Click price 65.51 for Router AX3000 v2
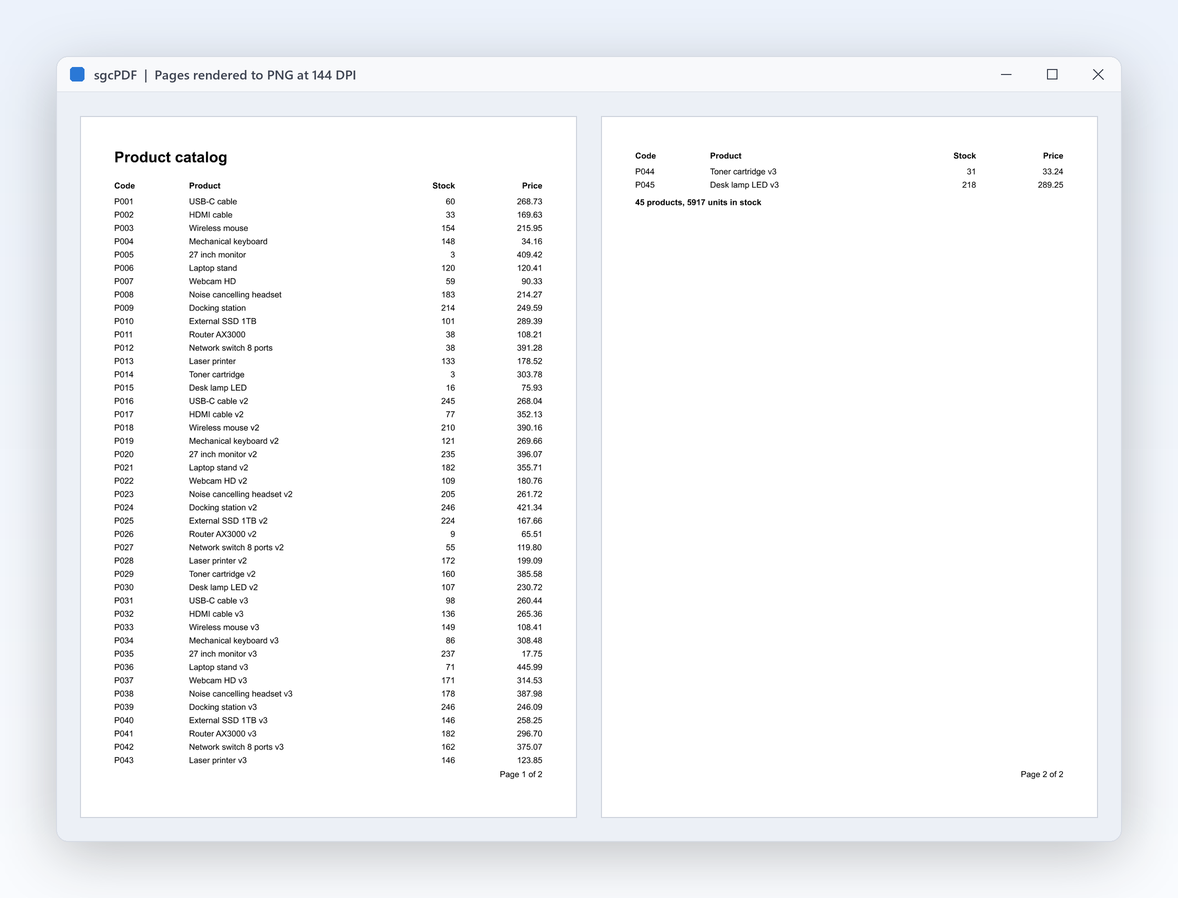This screenshot has height=898, width=1178. coord(532,534)
